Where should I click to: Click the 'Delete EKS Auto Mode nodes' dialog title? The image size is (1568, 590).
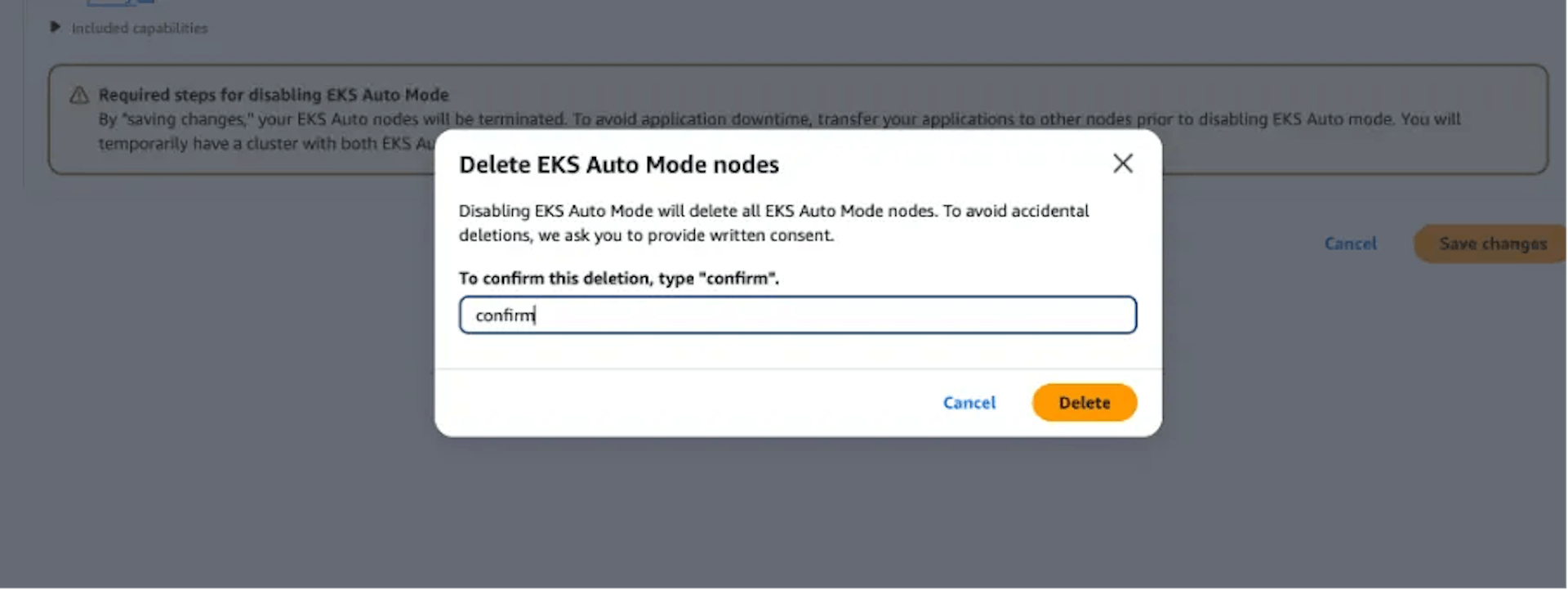pos(619,164)
